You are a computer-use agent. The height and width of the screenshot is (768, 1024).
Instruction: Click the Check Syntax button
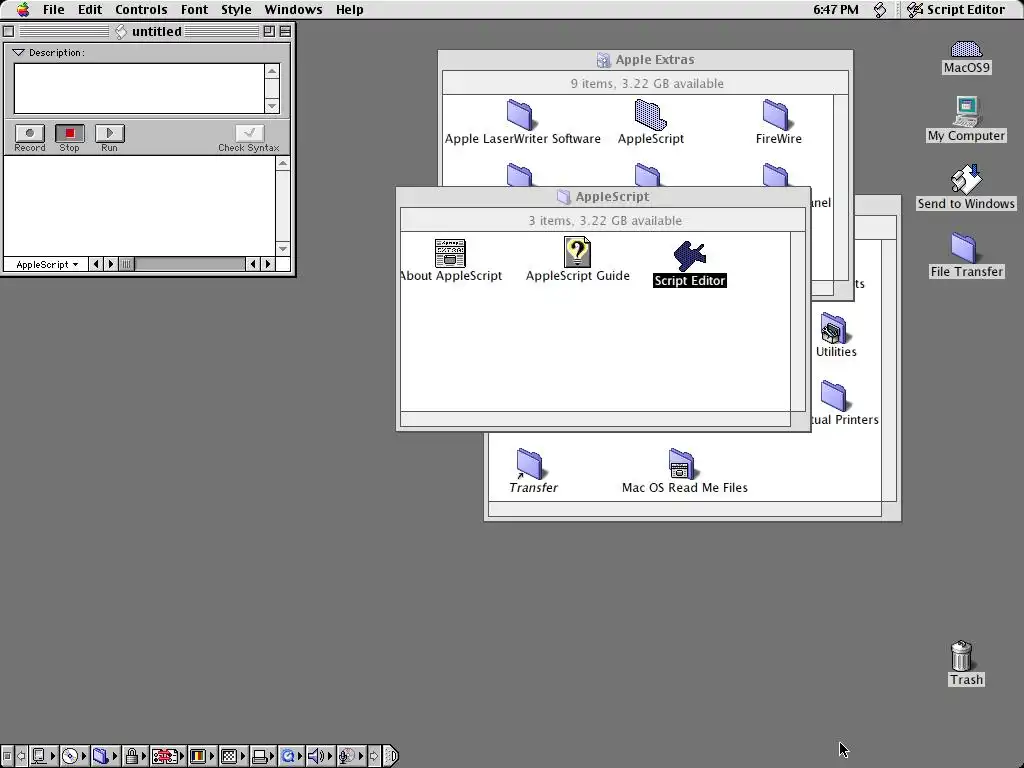249,133
